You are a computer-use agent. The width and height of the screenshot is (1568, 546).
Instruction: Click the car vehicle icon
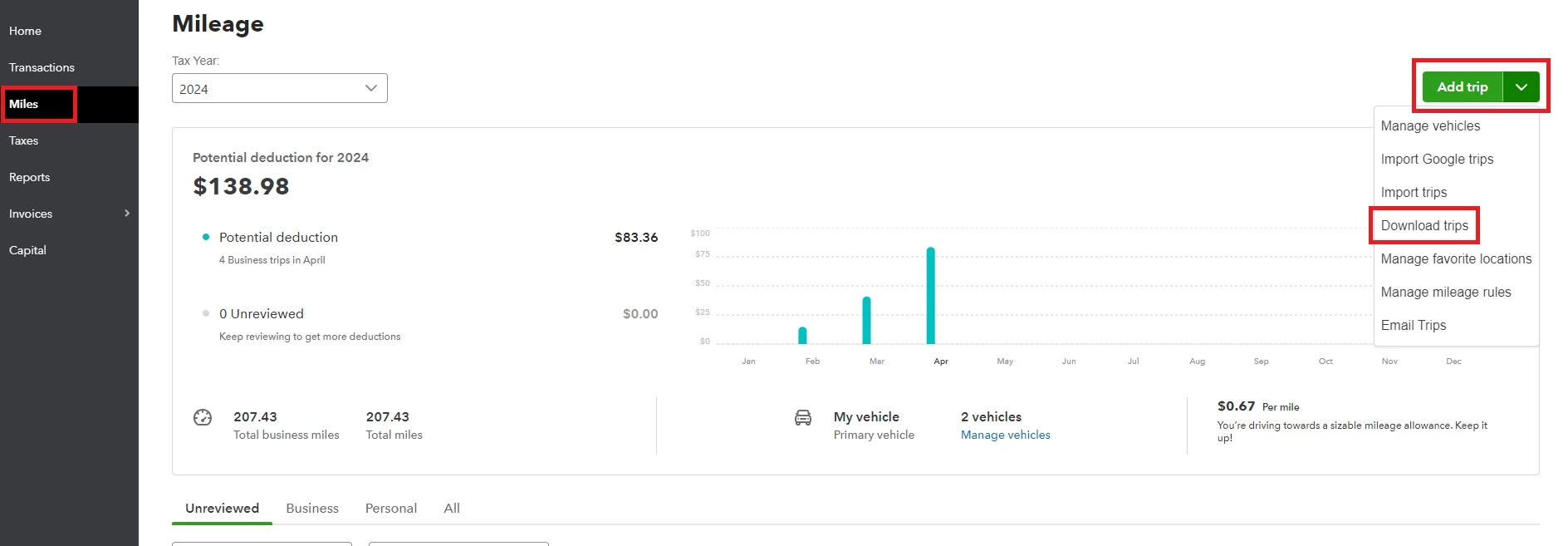[x=803, y=417]
